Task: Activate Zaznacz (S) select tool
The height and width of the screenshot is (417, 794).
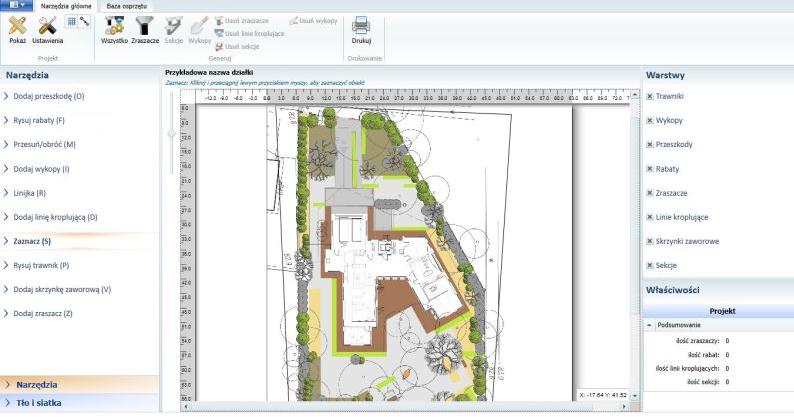Action: tap(32, 241)
